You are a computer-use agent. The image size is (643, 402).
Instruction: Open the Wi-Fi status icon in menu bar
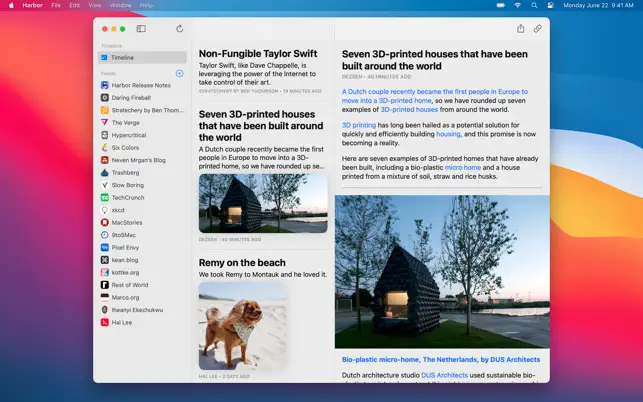click(518, 5)
